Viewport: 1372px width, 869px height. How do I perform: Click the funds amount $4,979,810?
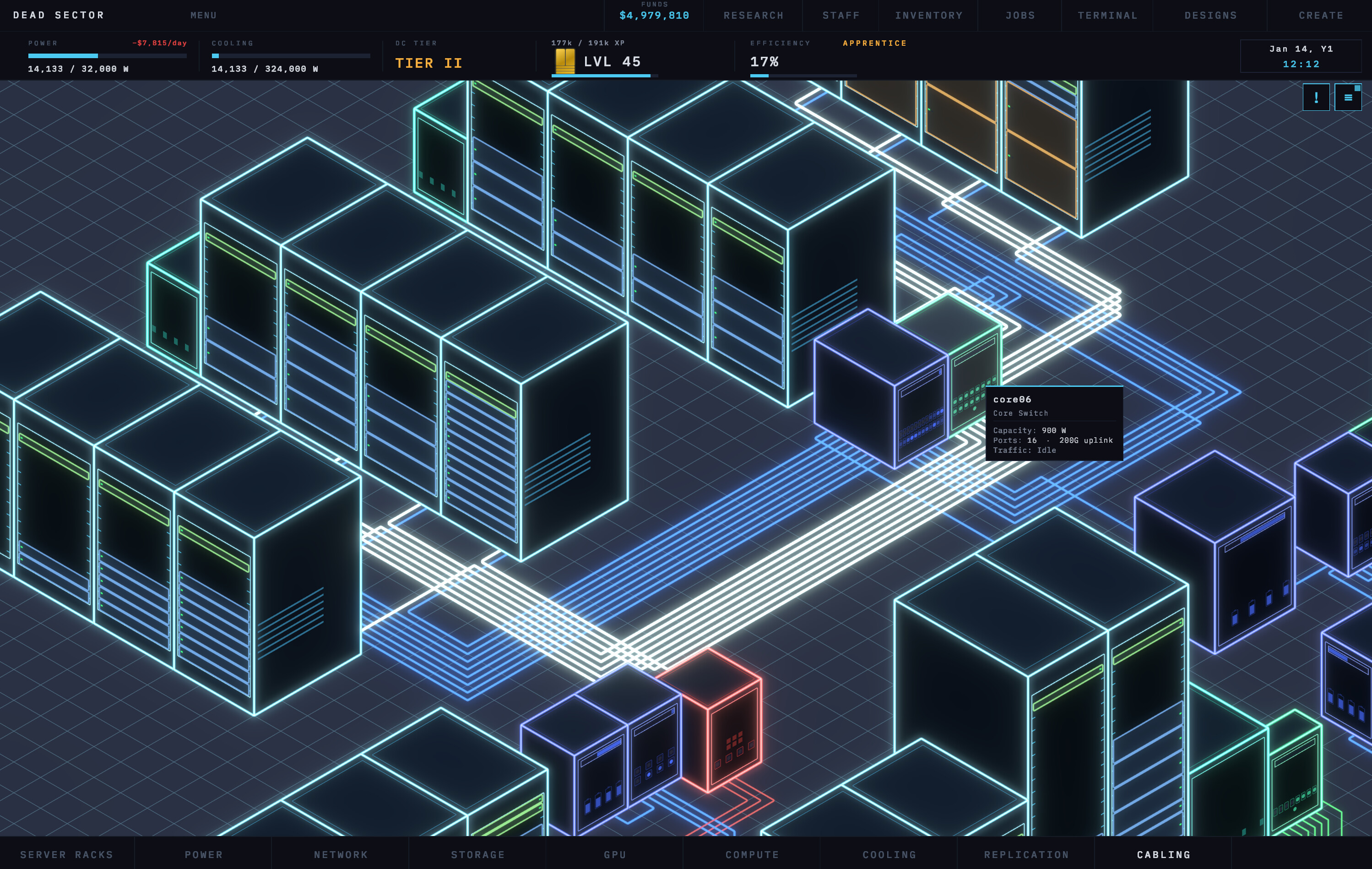click(x=654, y=16)
